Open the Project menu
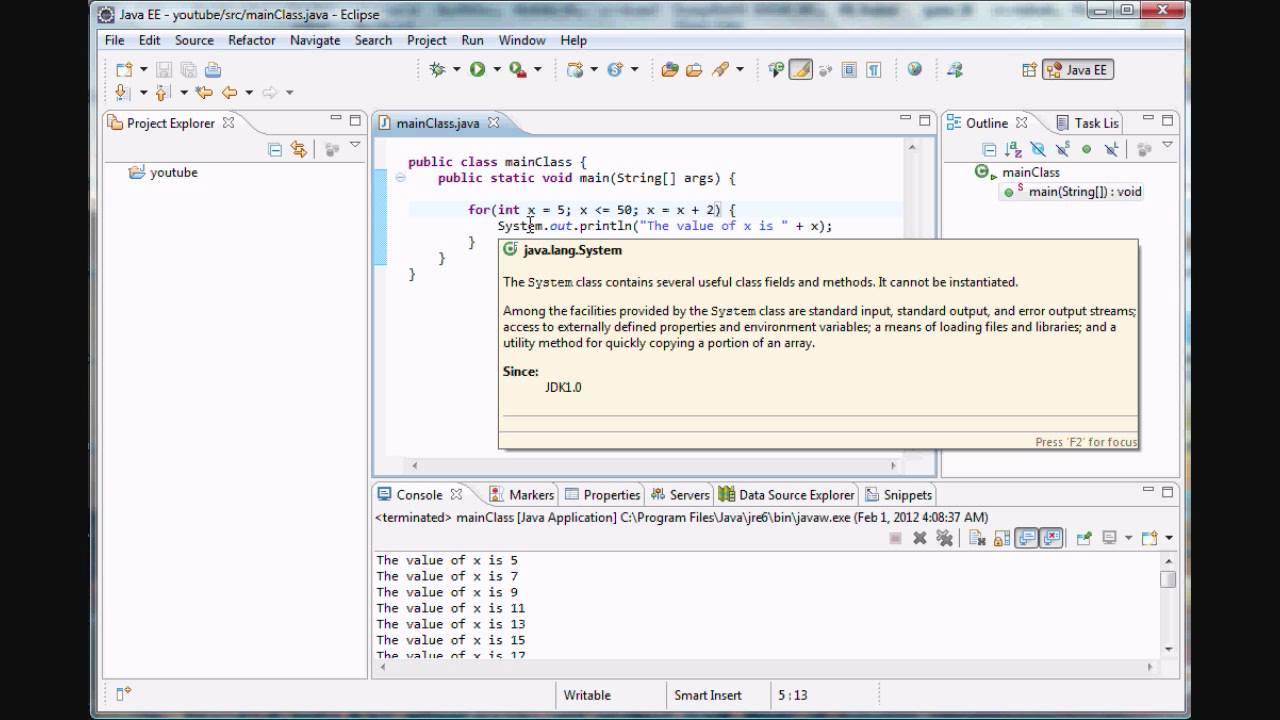Screen dimensions: 1280x720 click(x=427, y=40)
